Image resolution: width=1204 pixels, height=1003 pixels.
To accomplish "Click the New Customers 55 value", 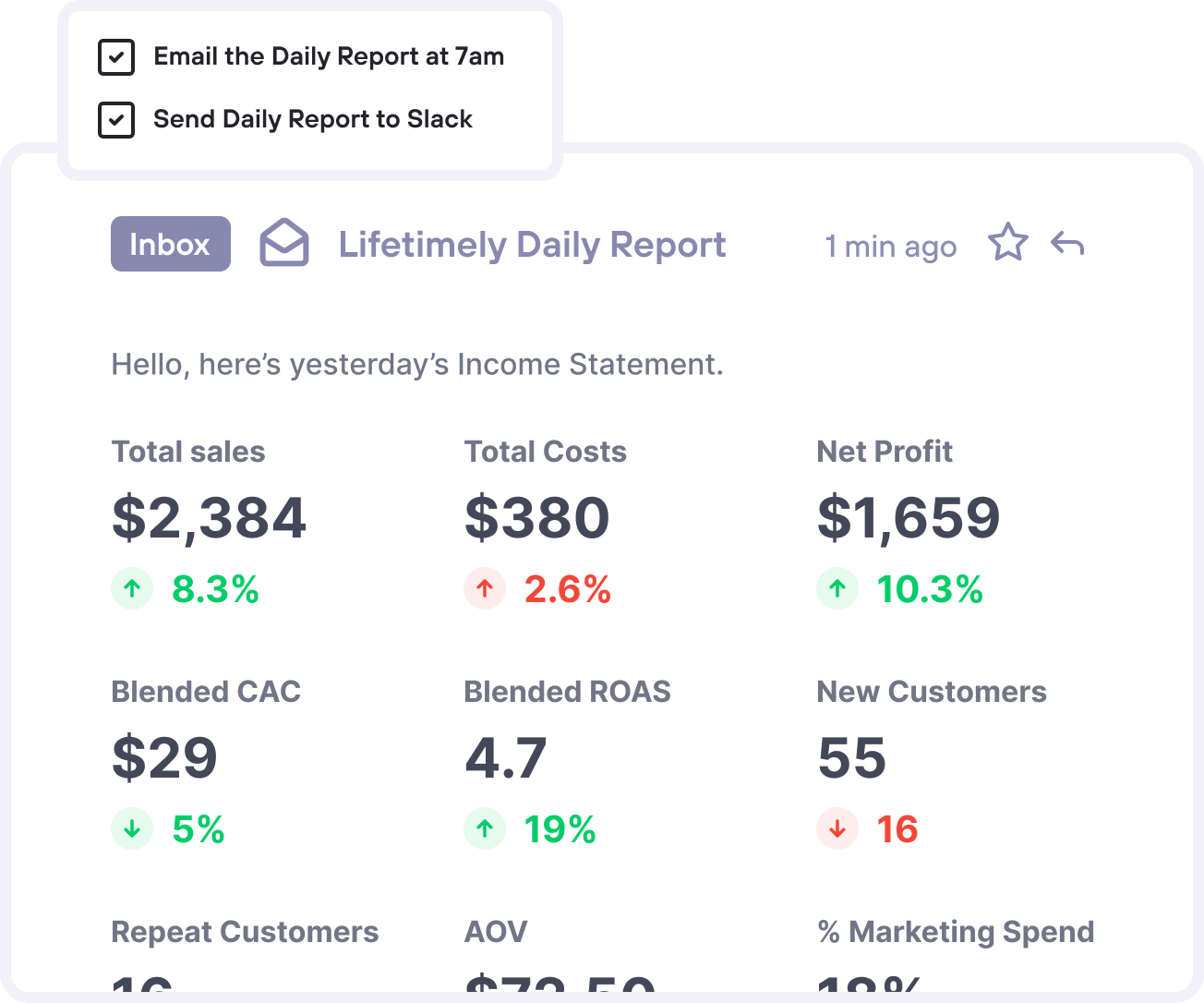I will pos(851,757).
